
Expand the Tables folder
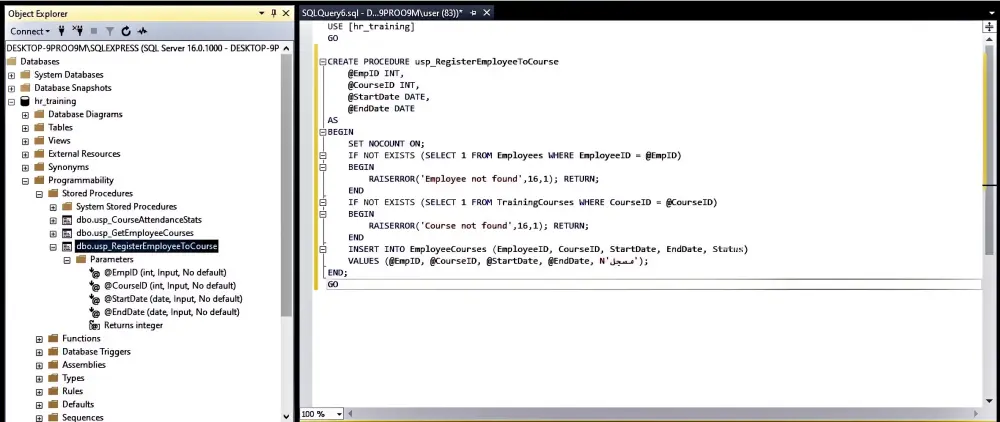(x=26, y=127)
